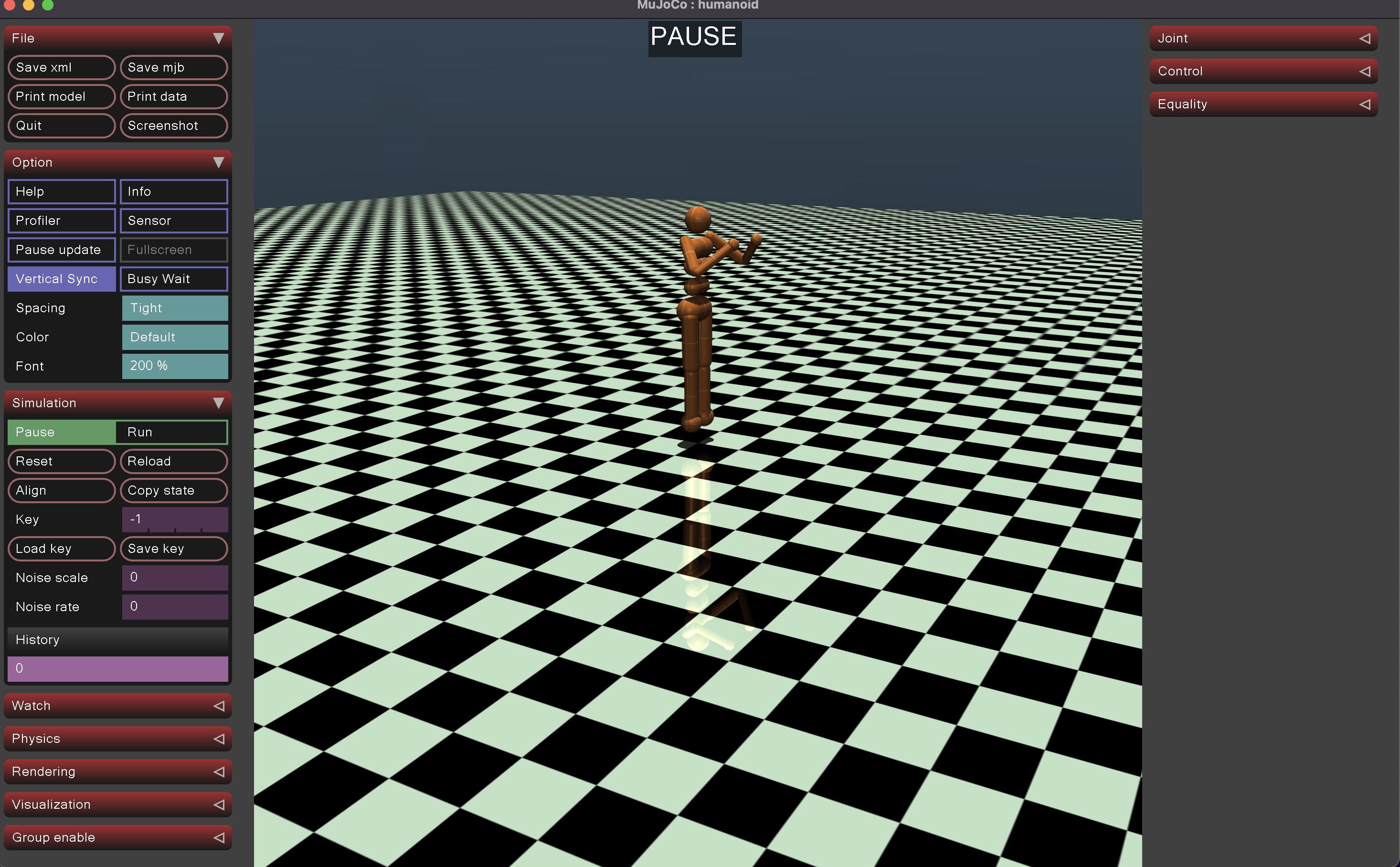Viewport: 1400px width, 867px height.
Task: Collapse Simulation section via triangle icon
Action: tap(218, 402)
